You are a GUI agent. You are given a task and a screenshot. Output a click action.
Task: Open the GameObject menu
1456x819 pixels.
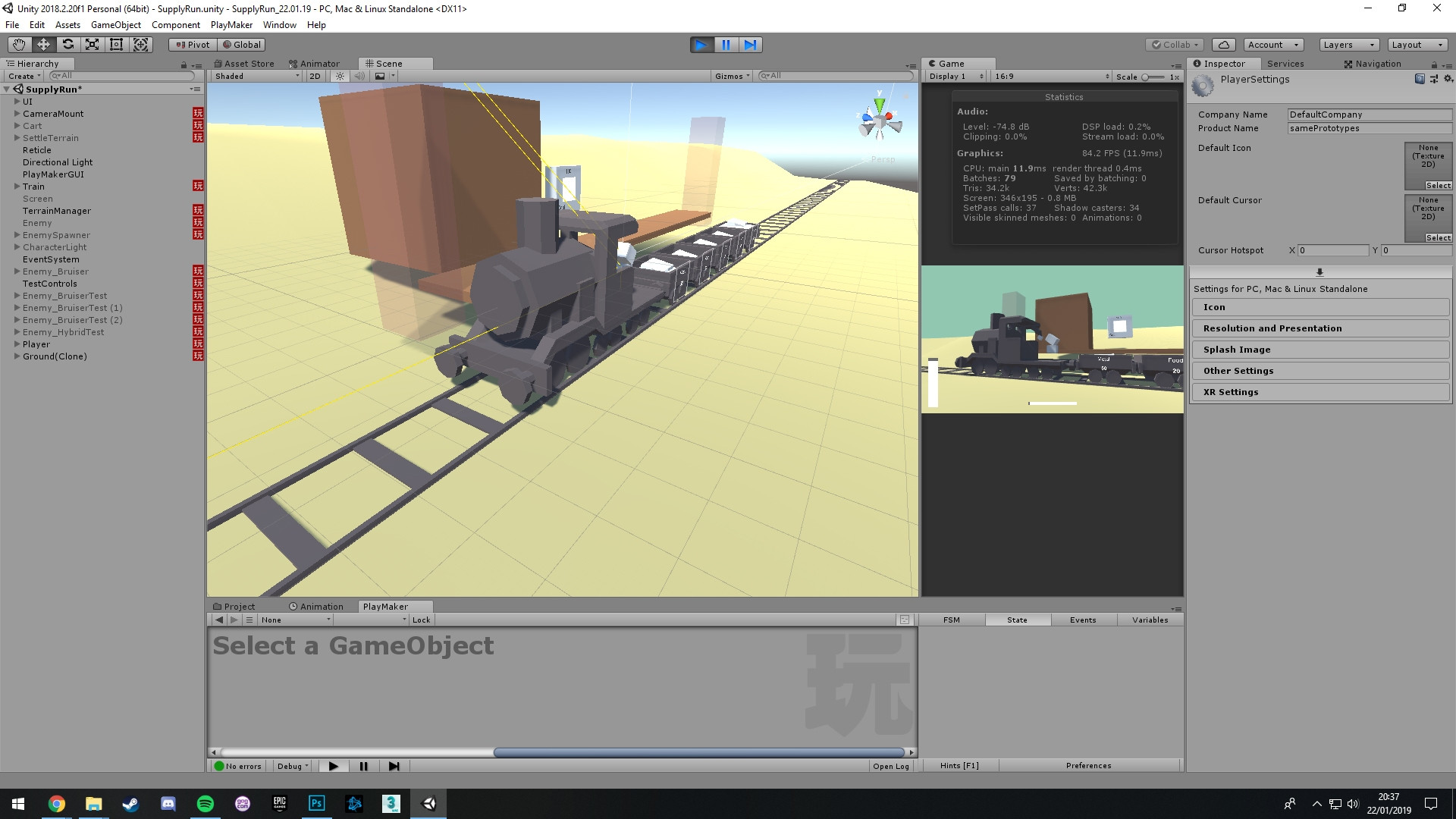[x=116, y=25]
